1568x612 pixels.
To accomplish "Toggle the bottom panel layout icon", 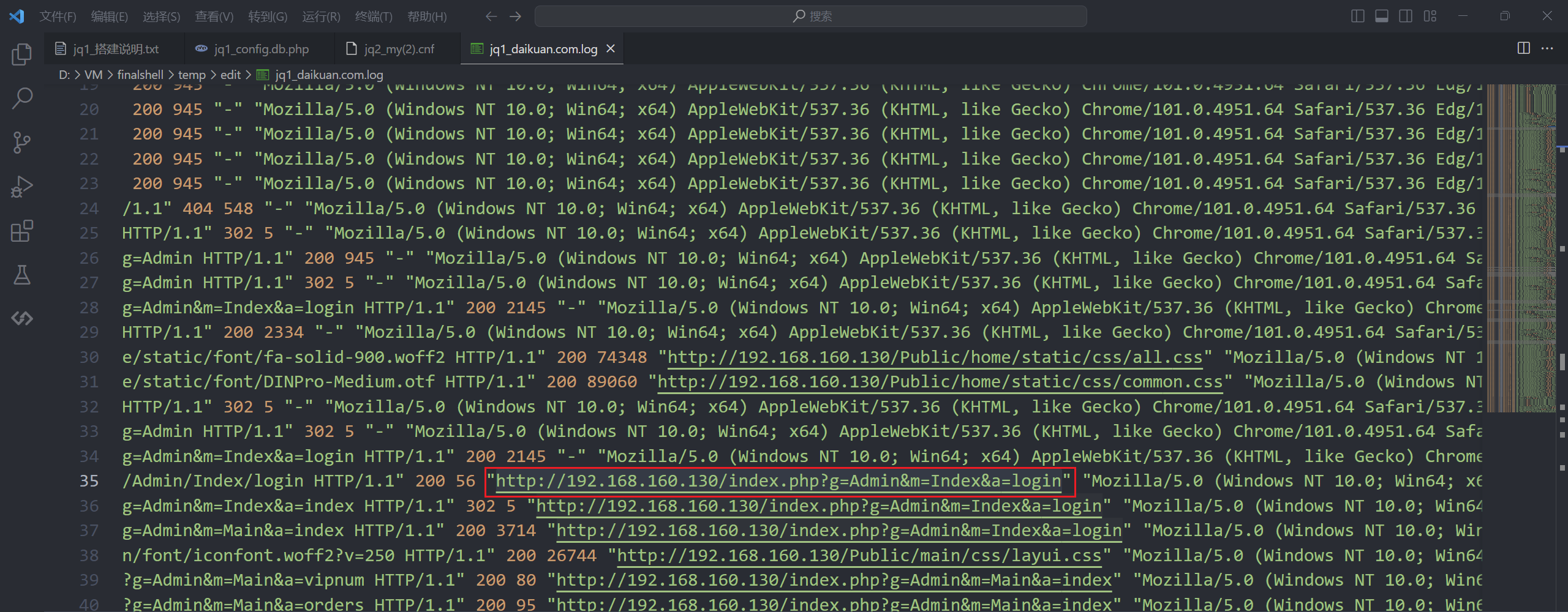I will point(1382,17).
